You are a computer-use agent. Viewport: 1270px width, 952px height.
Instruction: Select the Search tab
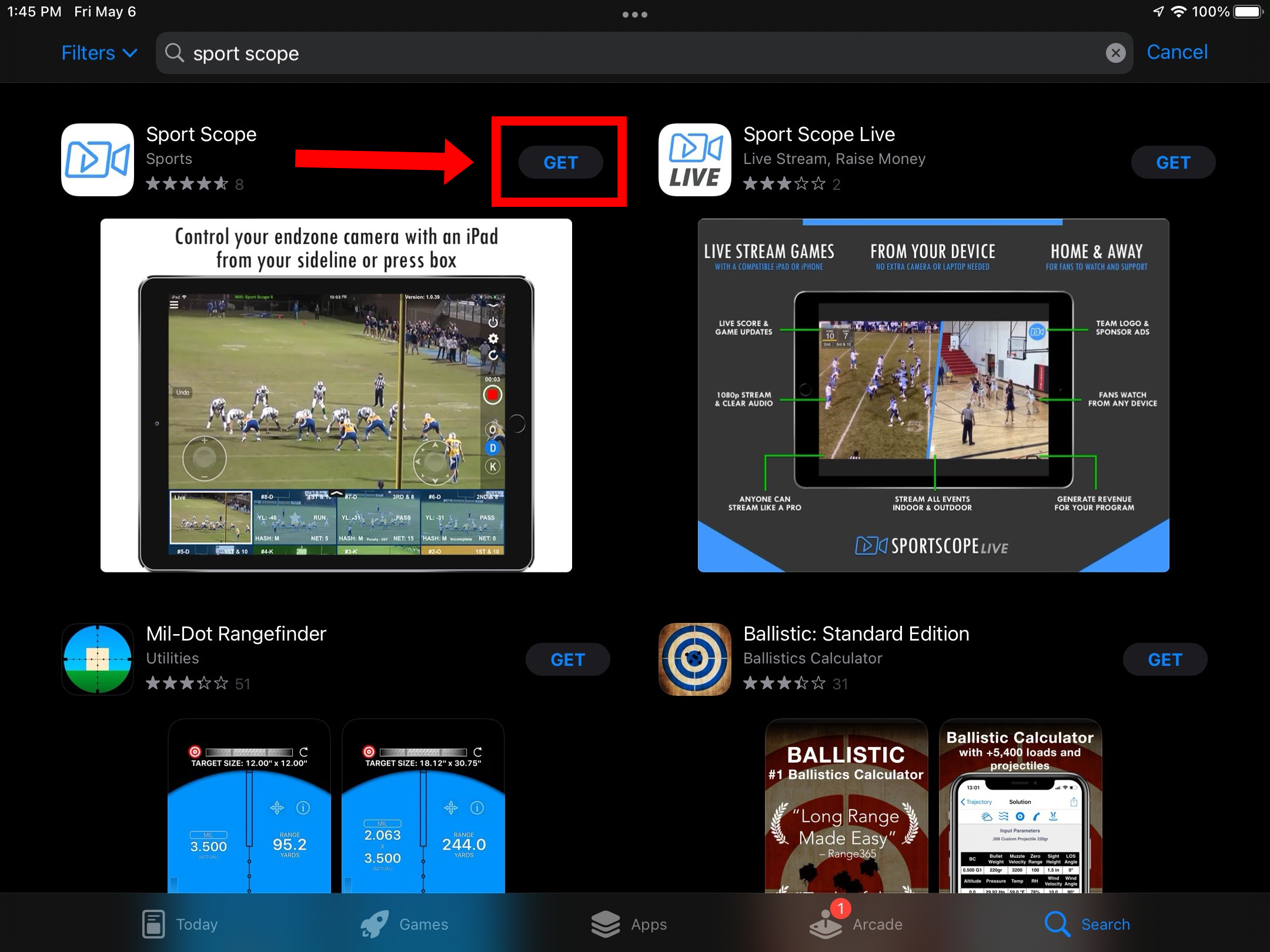[x=1087, y=924]
